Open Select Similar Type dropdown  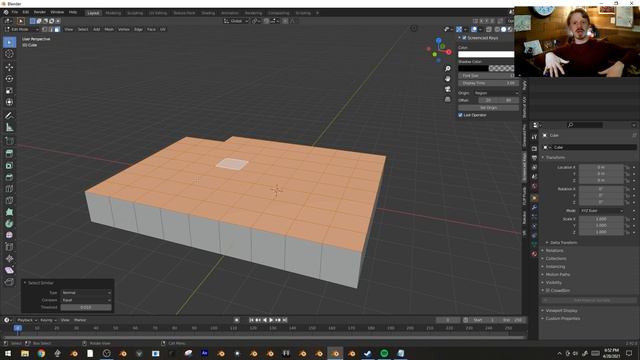coord(86,293)
